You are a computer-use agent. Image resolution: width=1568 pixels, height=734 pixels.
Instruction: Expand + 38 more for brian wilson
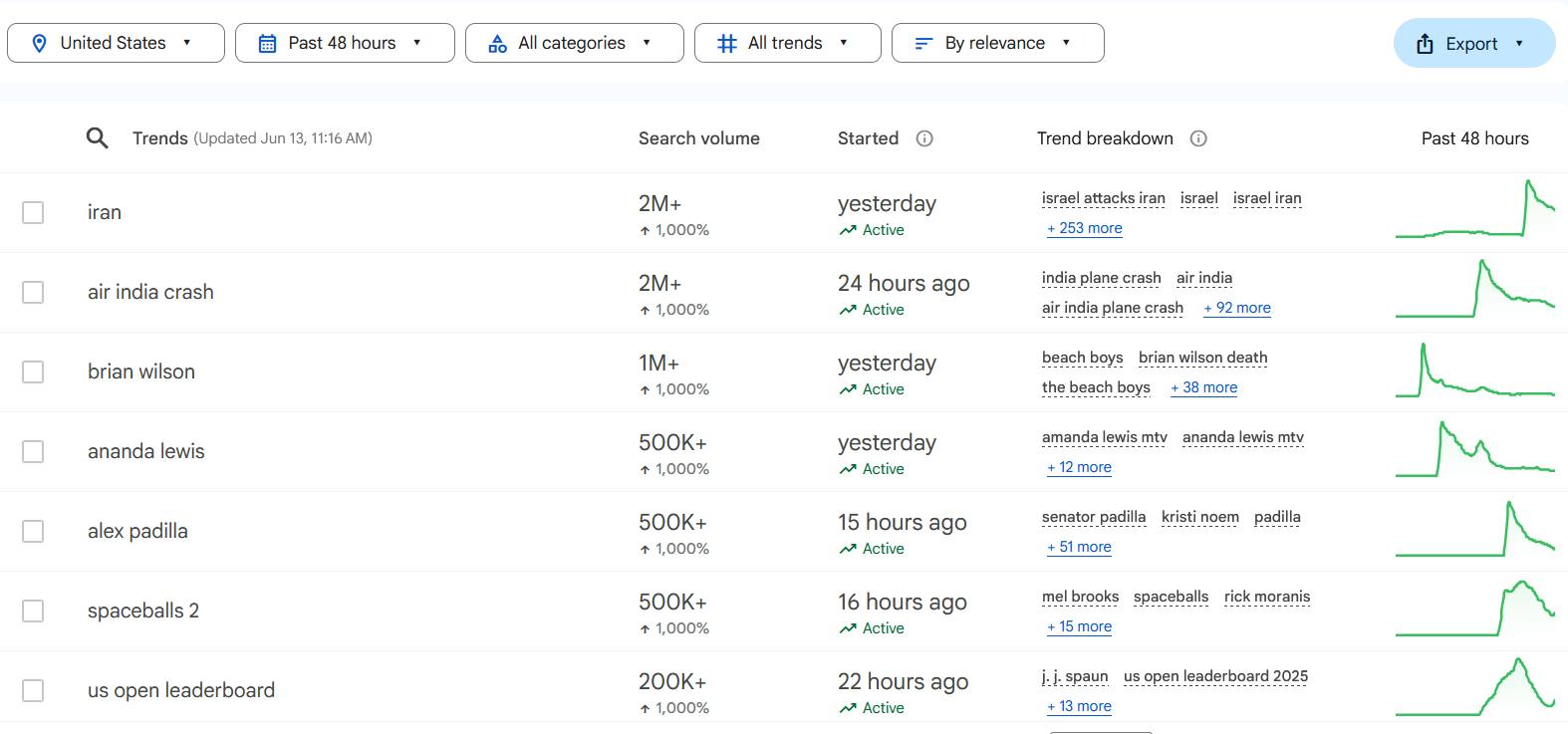[x=1204, y=387]
